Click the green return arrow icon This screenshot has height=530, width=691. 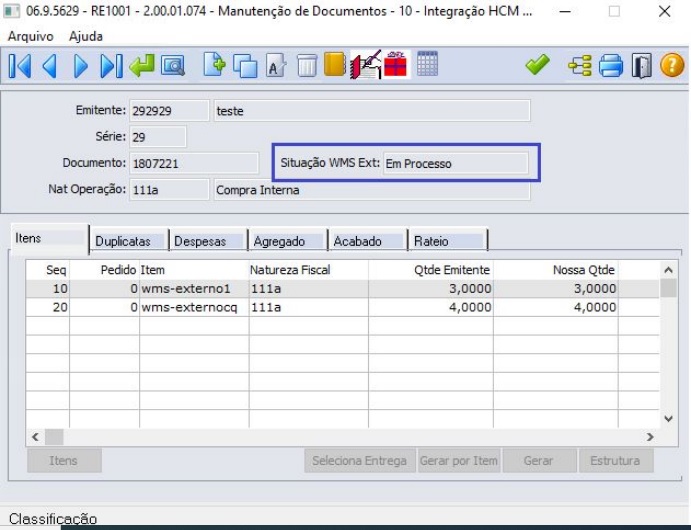[x=142, y=66]
